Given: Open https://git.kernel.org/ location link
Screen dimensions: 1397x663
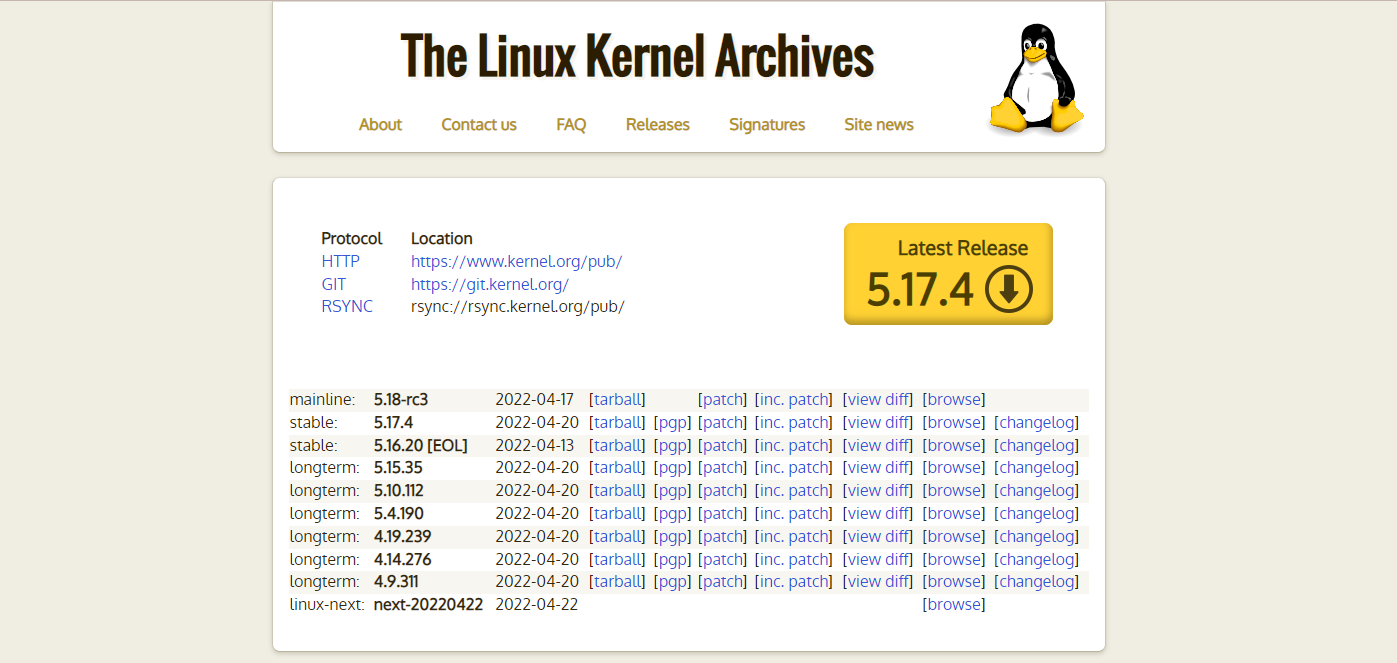Looking at the screenshot, I should [x=489, y=284].
